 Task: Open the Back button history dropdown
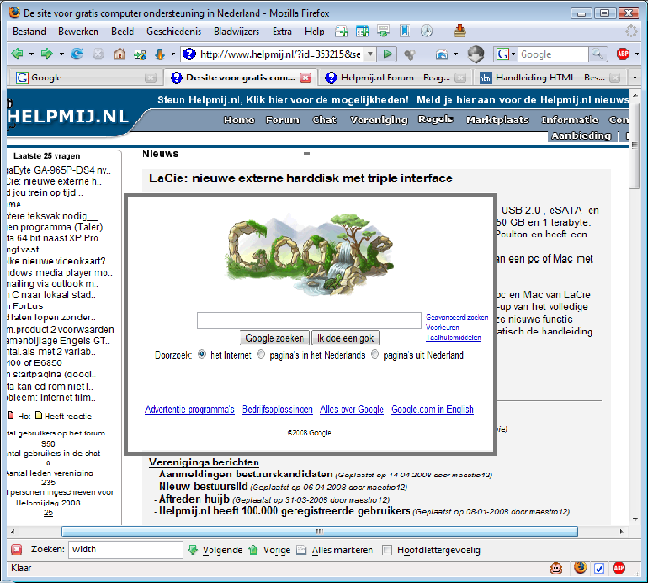point(31,54)
